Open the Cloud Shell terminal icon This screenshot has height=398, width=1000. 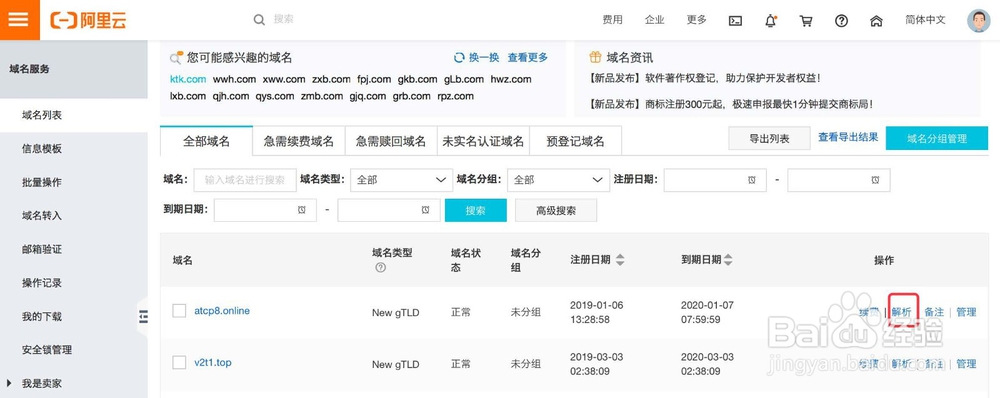[735, 20]
